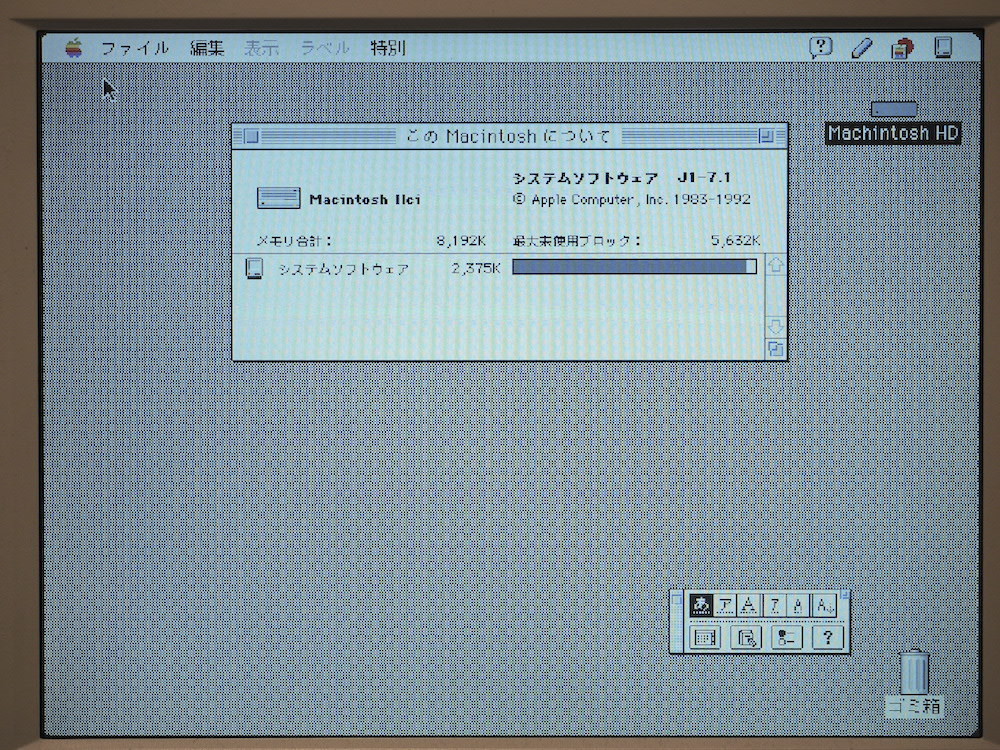Open the input palette settings options button
Image resolution: width=1000 pixels, height=750 pixels.
[x=786, y=637]
